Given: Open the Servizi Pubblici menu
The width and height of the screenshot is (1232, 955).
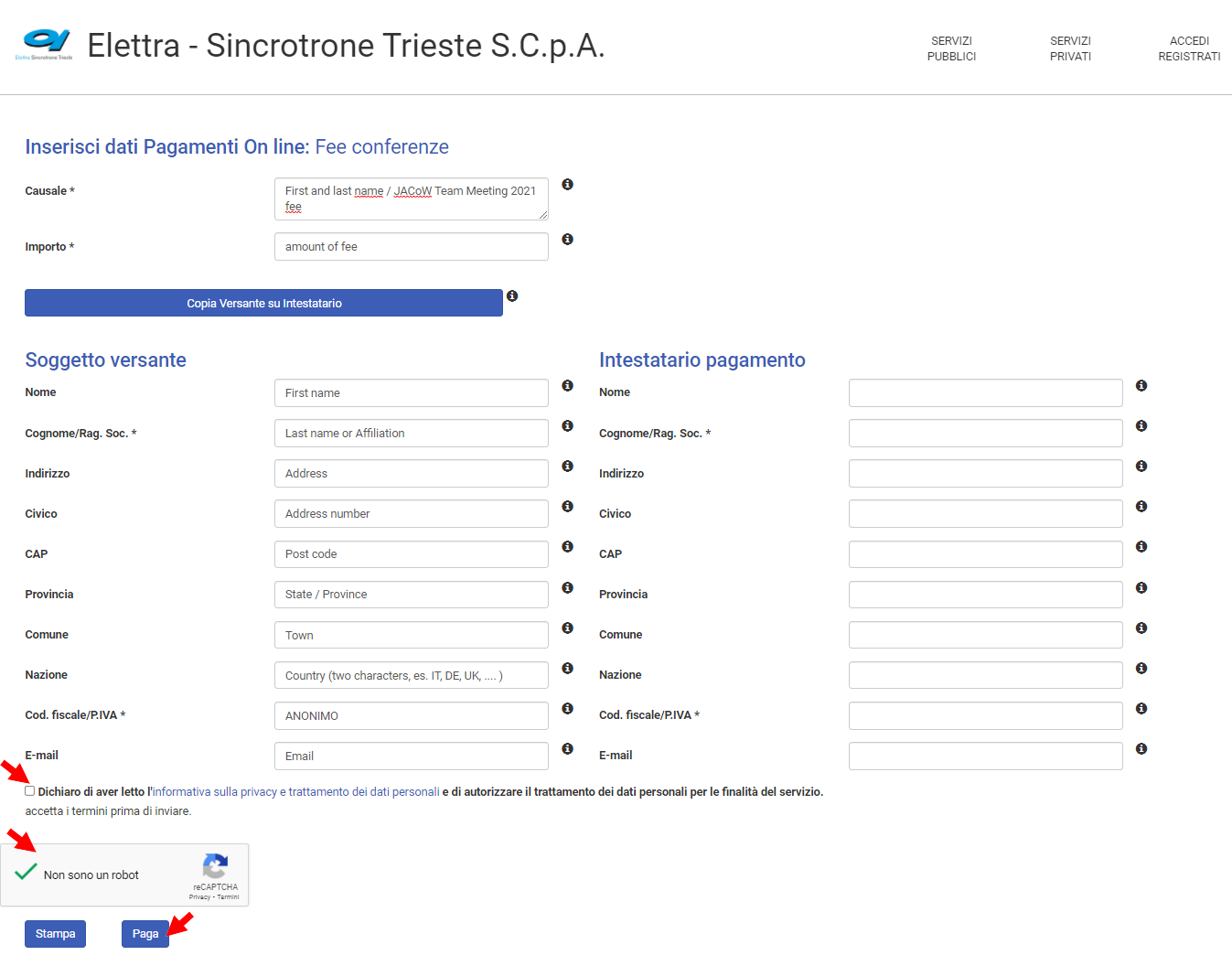Looking at the screenshot, I should [x=951, y=48].
